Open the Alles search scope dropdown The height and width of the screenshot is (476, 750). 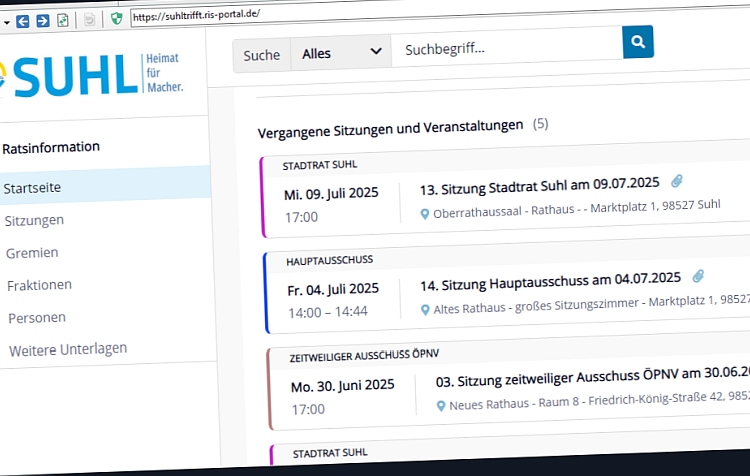(x=341, y=53)
